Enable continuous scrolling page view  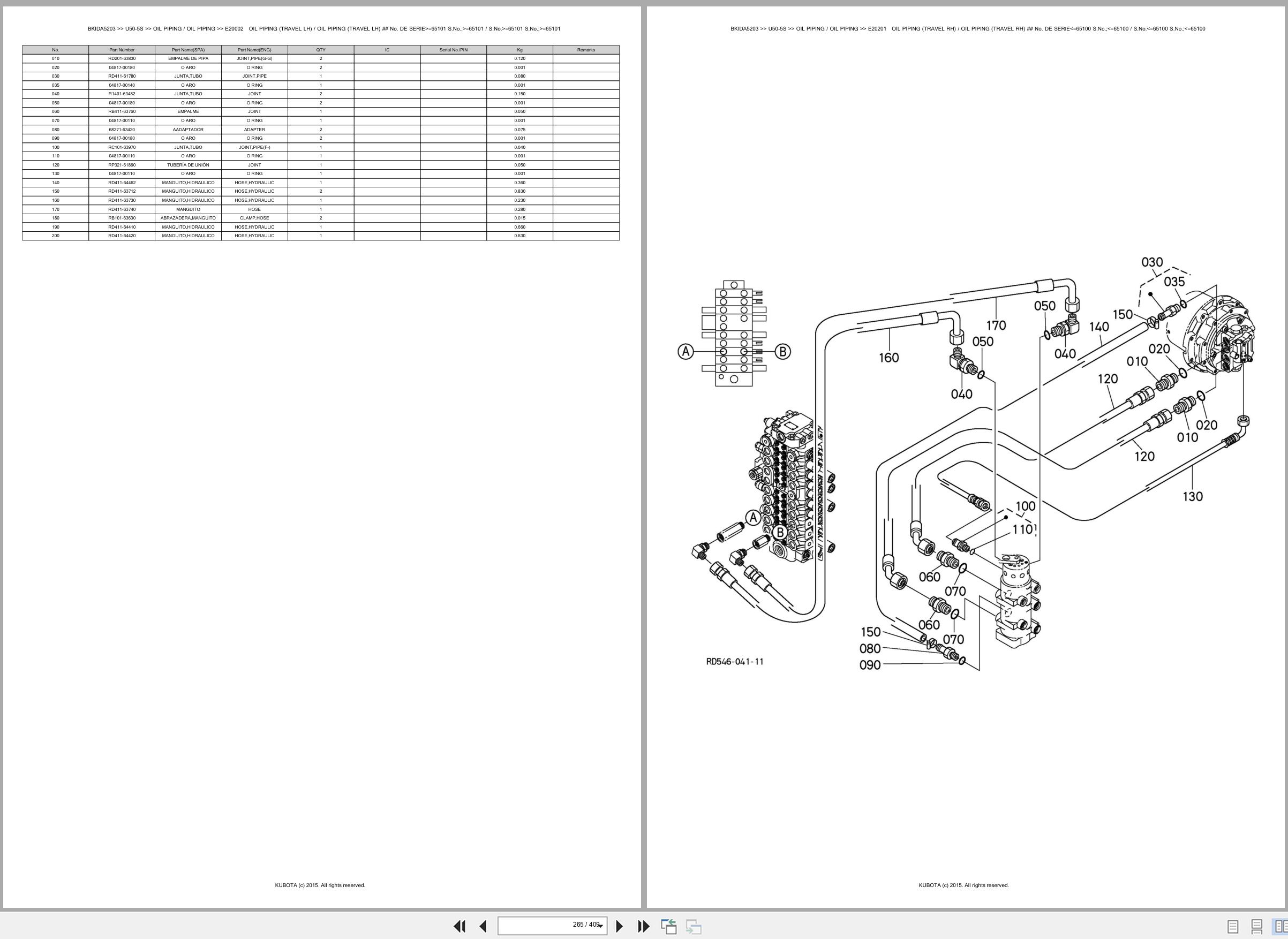1257,927
